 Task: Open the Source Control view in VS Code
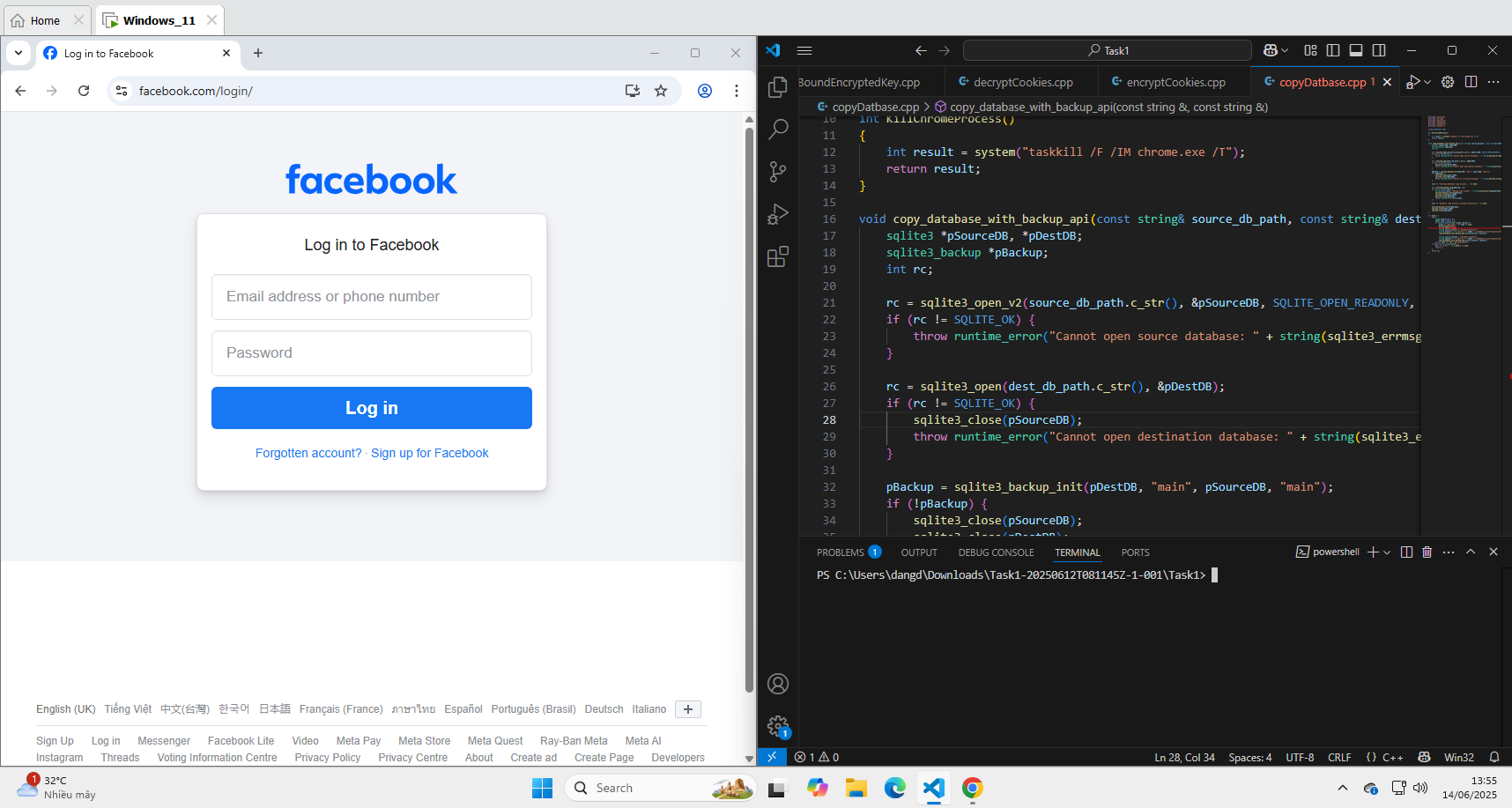tap(778, 172)
